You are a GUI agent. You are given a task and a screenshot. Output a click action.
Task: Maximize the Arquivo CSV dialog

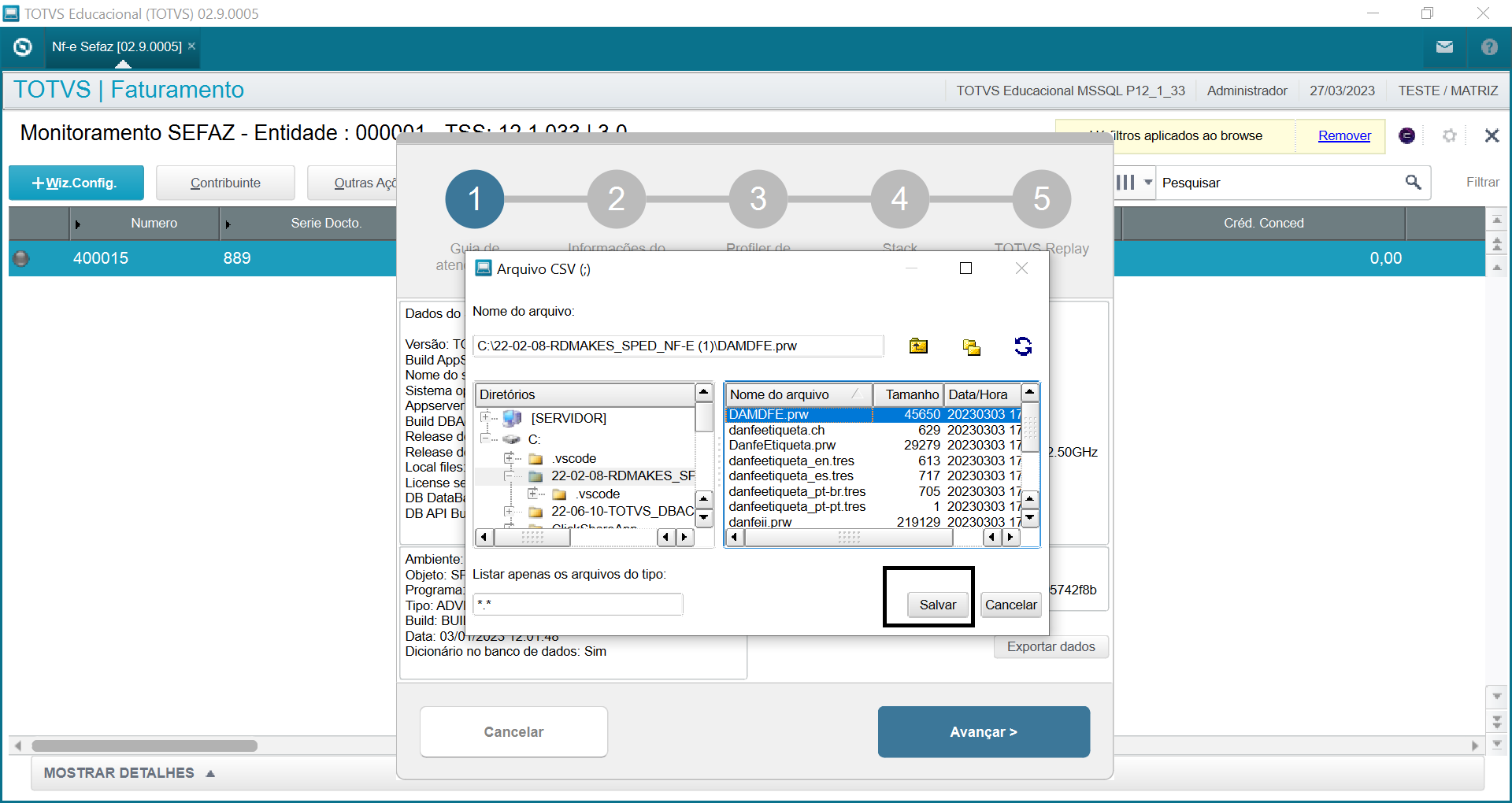click(965, 268)
